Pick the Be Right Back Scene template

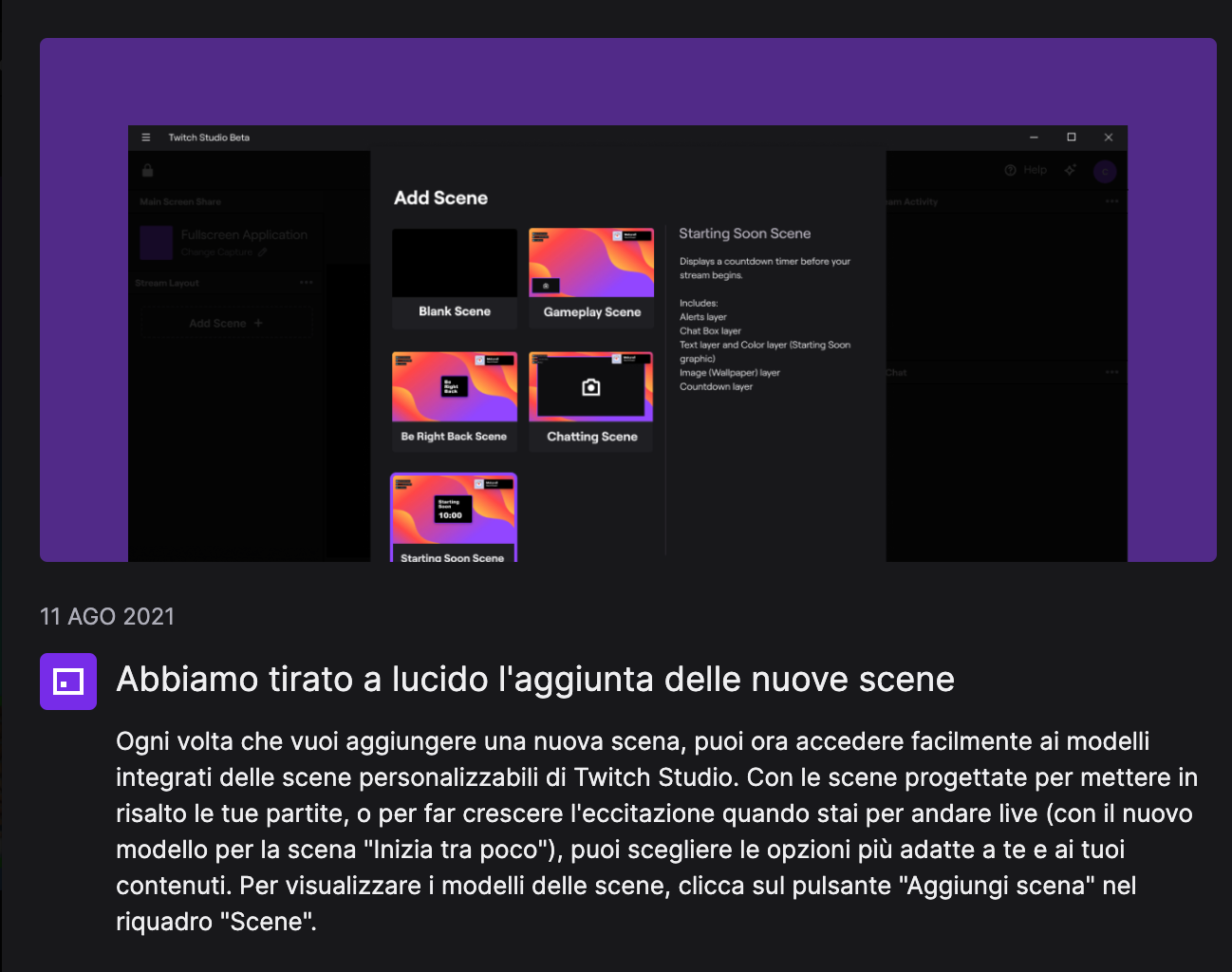pyautogui.click(x=455, y=401)
